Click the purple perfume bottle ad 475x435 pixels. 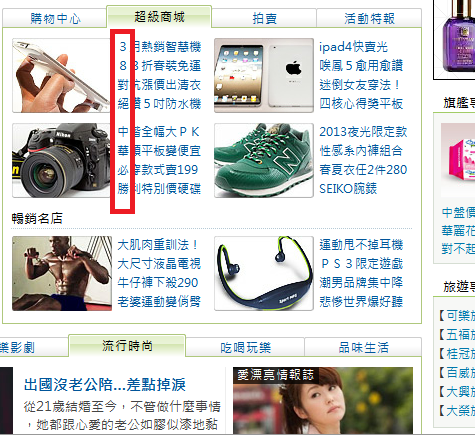pyautogui.click(x=454, y=39)
